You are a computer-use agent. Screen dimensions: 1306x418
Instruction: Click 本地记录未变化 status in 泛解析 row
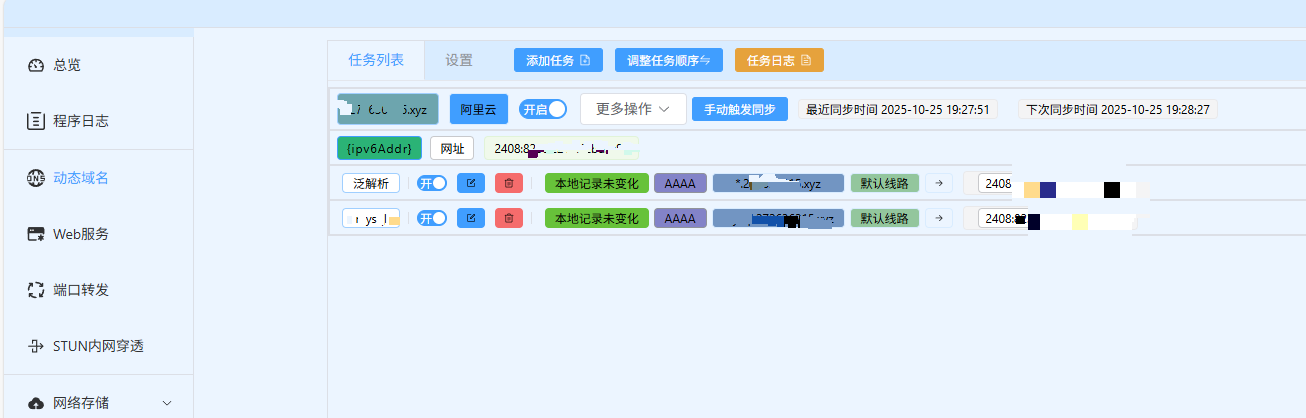pyautogui.click(x=597, y=183)
